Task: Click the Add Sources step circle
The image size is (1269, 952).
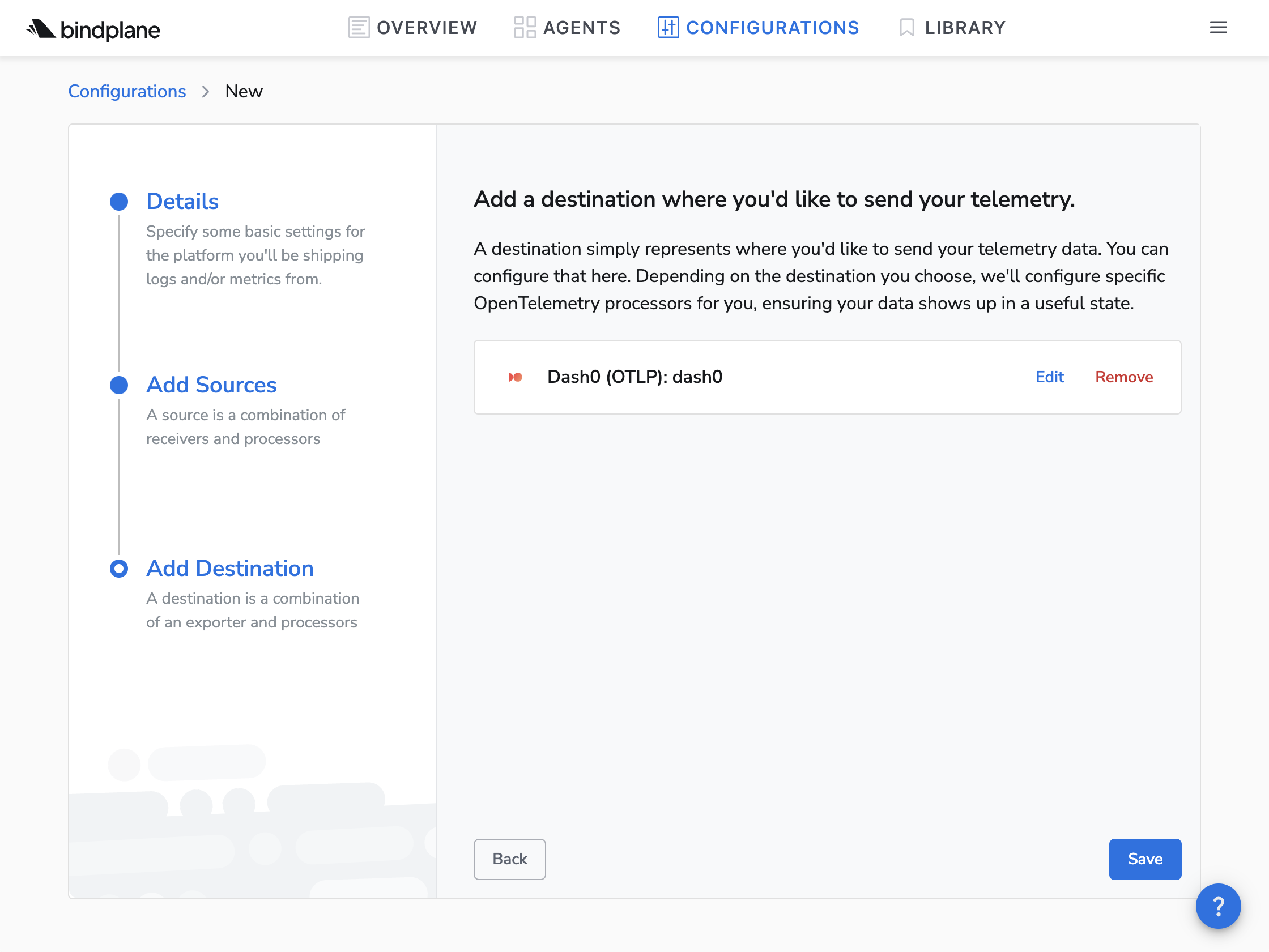Action: pos(119,385)
